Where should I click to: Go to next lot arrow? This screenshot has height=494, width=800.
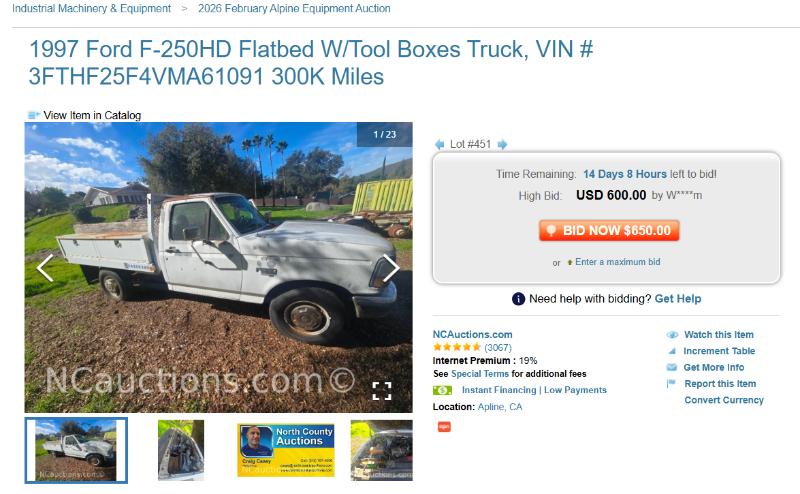coord(502,144)
